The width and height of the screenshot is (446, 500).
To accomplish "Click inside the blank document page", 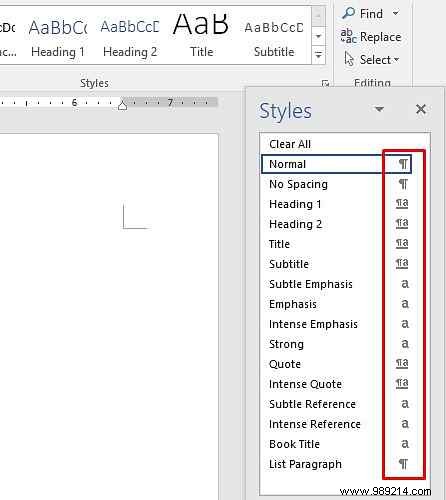I will (109, 317).
